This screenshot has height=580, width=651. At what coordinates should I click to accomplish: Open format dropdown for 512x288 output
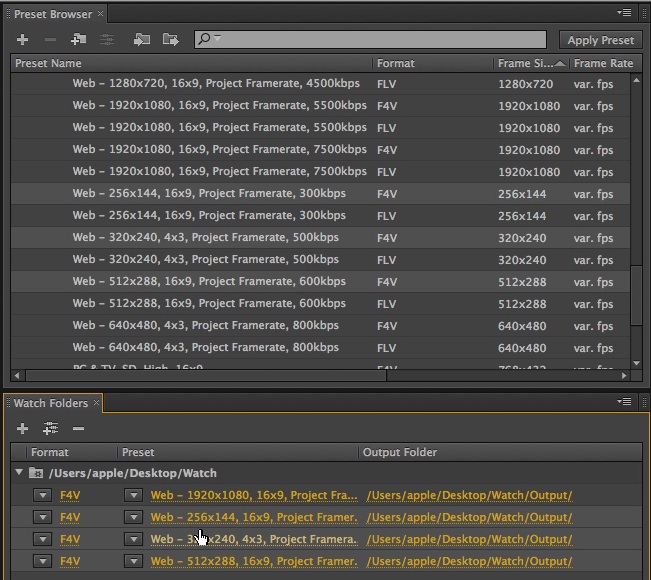point(43,561)
